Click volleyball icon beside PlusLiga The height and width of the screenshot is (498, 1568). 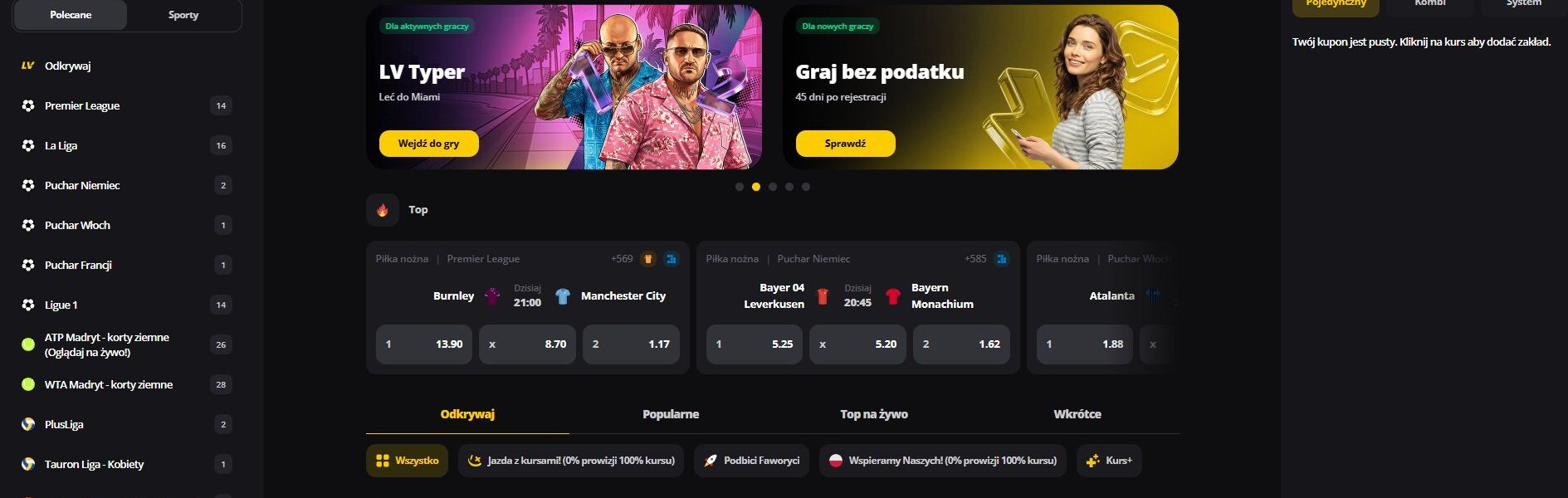28,424
